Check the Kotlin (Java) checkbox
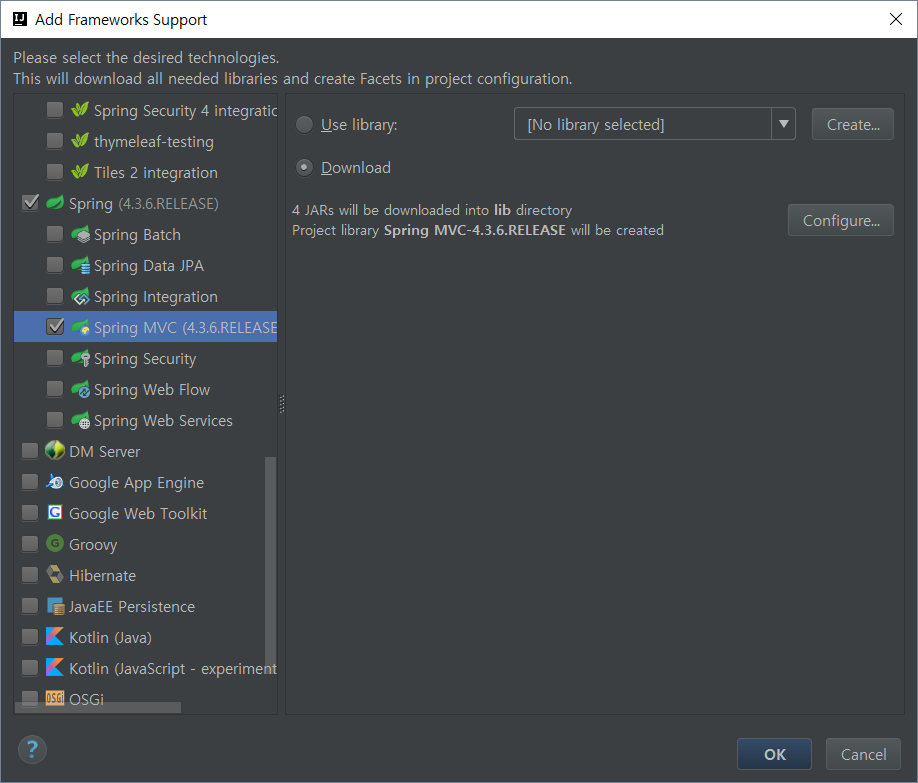 point(30,637)
